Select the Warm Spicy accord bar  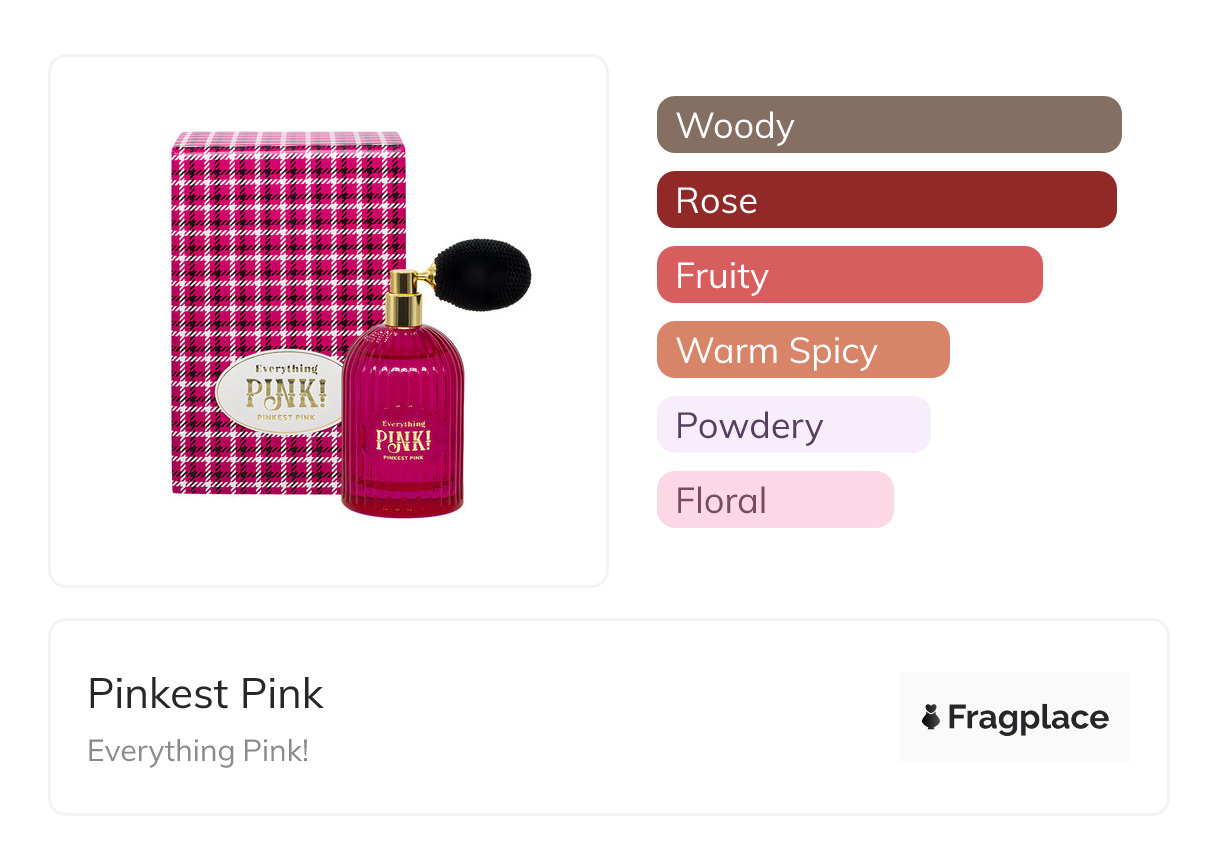802,350
